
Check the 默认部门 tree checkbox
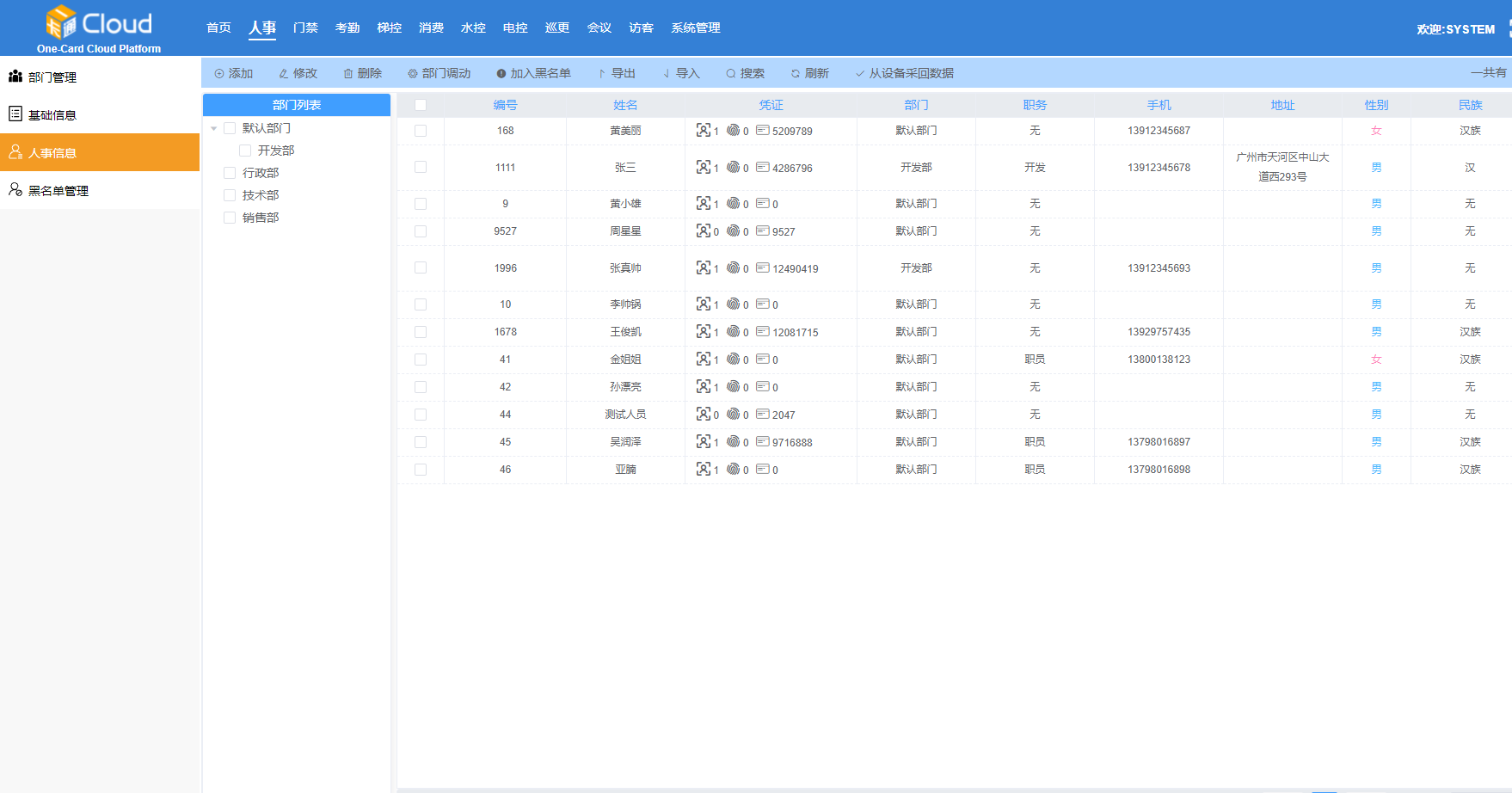pyautogui.click(x=230, y=128)
